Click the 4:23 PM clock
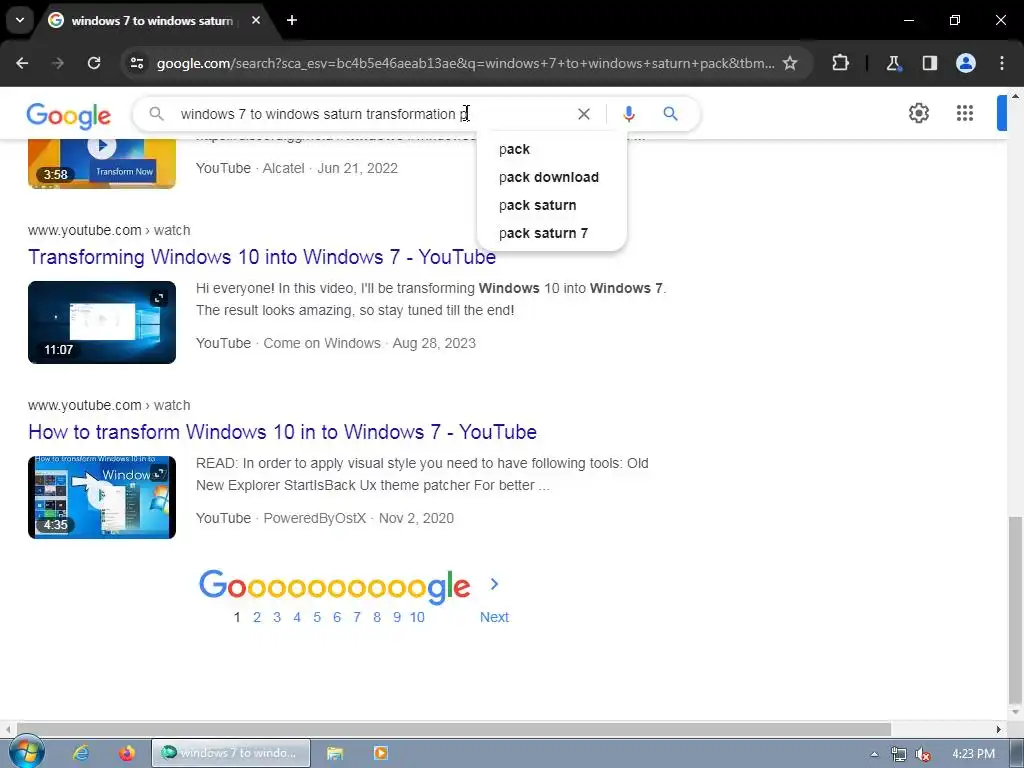Image resolution: width=1024 pixels, height=768 pixels. tap(973, 754)
